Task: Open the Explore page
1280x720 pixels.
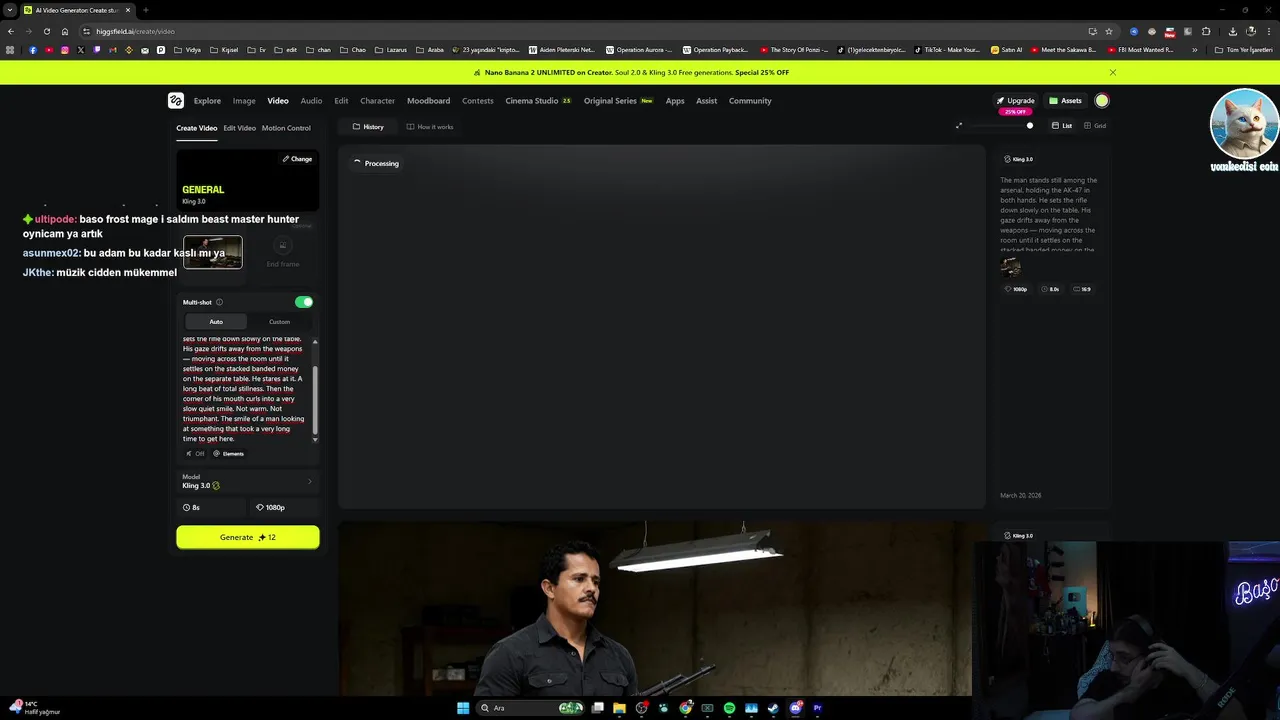Action: (207, 101)
